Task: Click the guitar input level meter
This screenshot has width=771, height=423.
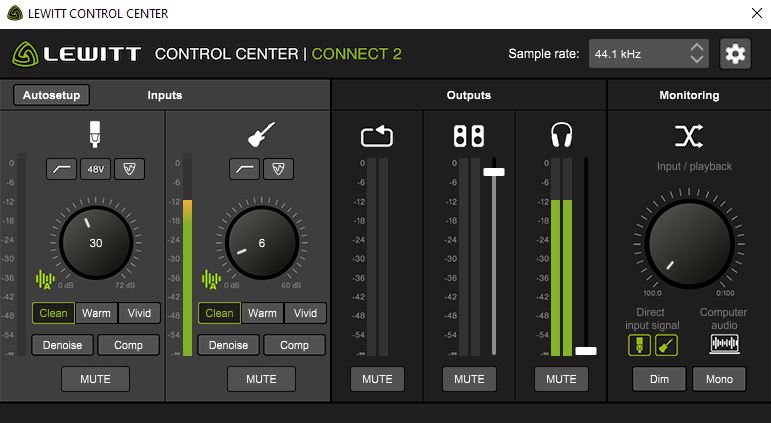Action: tap(187, 255)
